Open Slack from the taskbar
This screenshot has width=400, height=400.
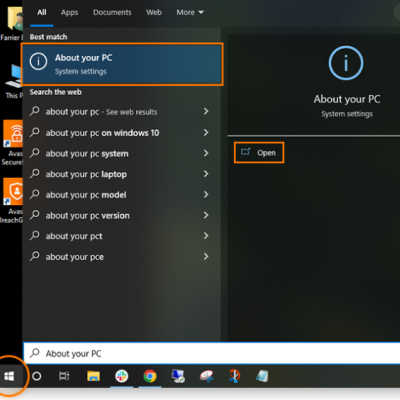(122, 376)
